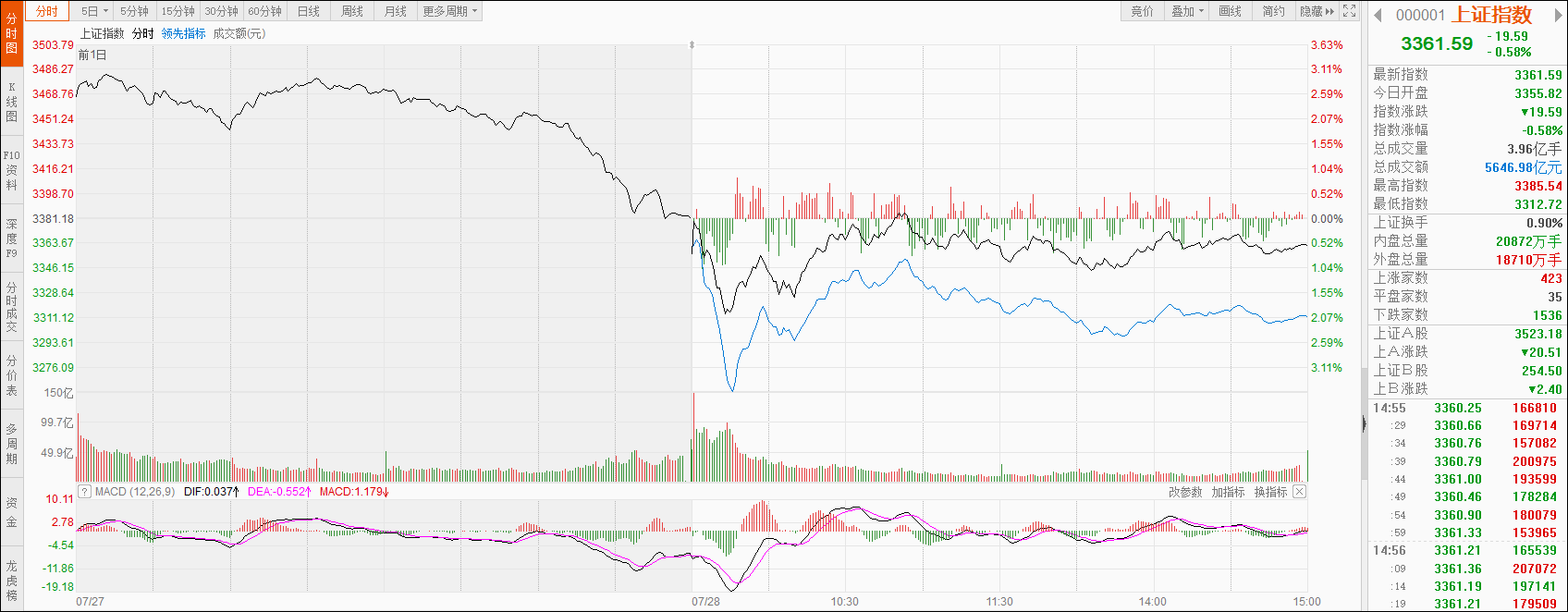This screenshot has width=1568, height=612.
Task: Click 改参数 to edit MACD parameters
Action: pyautogui.click(x=1185, y=492)
